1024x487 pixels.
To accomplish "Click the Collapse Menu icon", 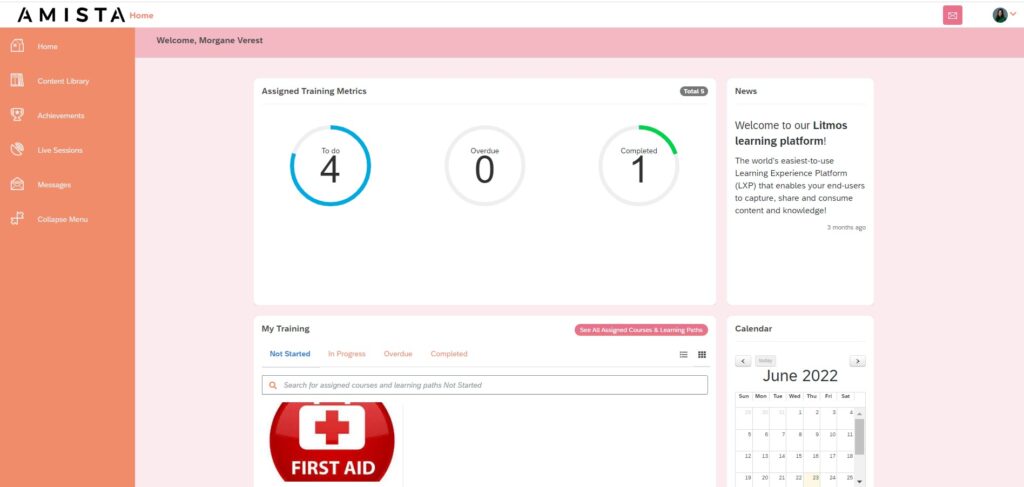I will [17, 219].
